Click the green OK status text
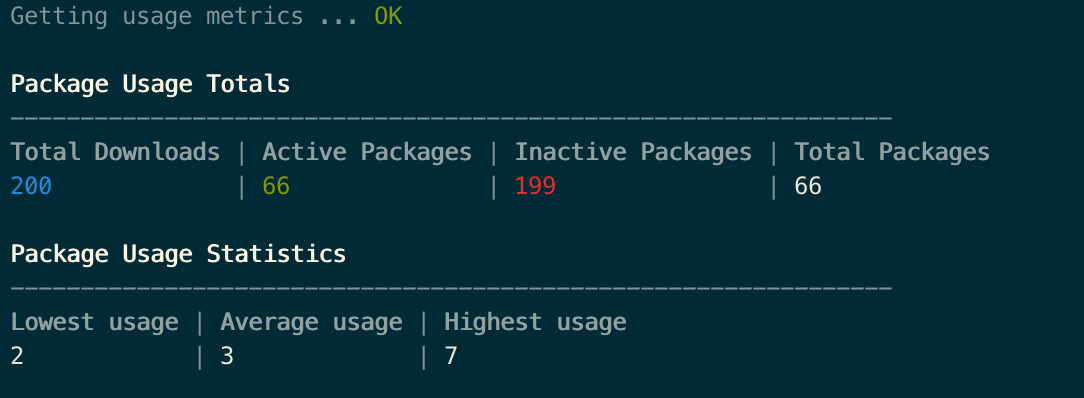Screen dimensions: 1084x398 coord(388,17)
